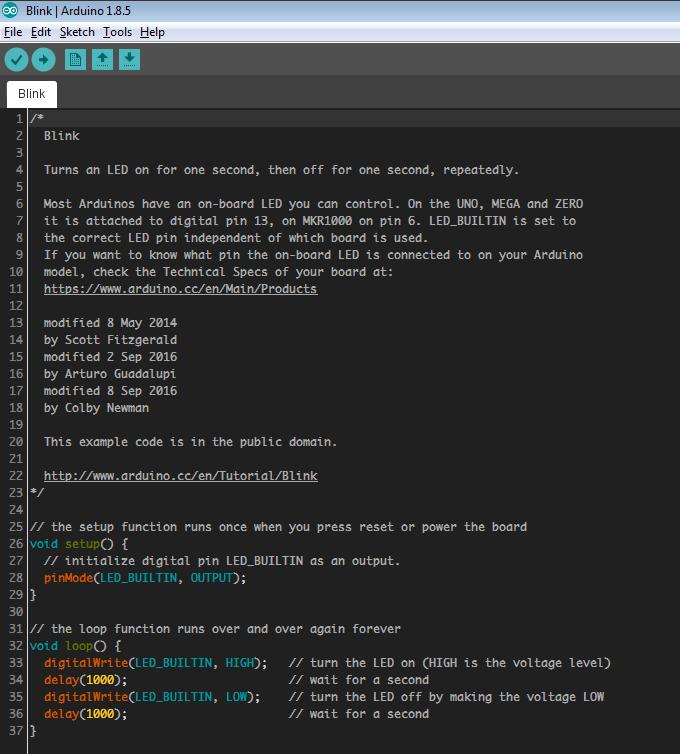Click digitalWrite on line 35
Image resolution: width=680 pixels, height=754 pixels.
86,697
